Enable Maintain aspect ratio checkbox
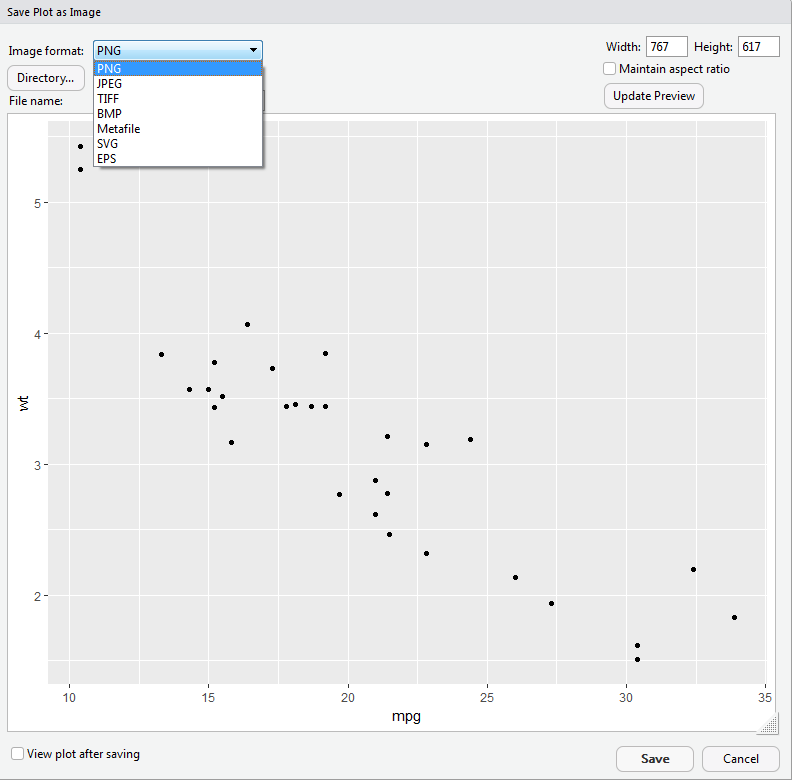The width and height of the screenshot is (792, 780). click(x=610, y=69)
